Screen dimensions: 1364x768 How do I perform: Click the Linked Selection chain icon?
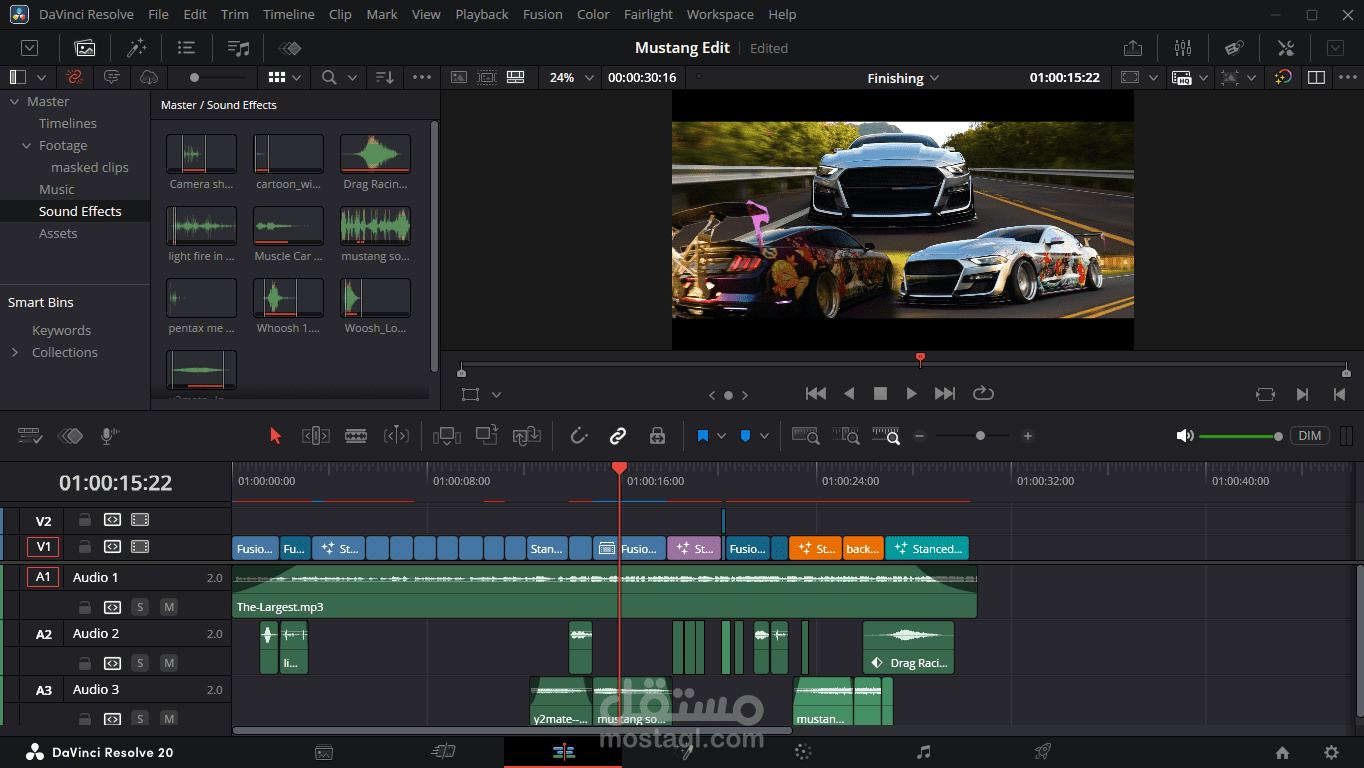(618, 436)
